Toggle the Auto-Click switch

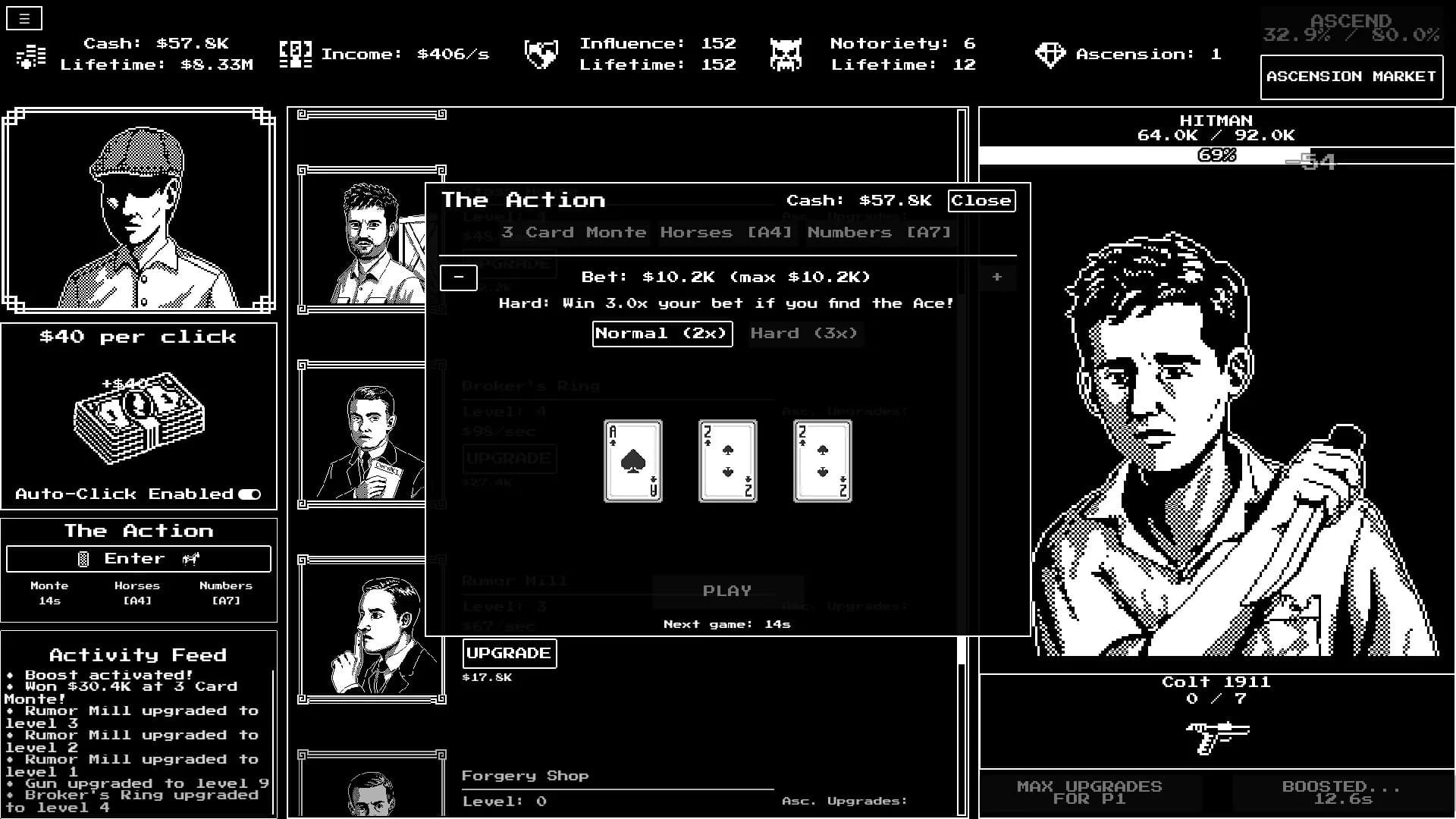249,494
